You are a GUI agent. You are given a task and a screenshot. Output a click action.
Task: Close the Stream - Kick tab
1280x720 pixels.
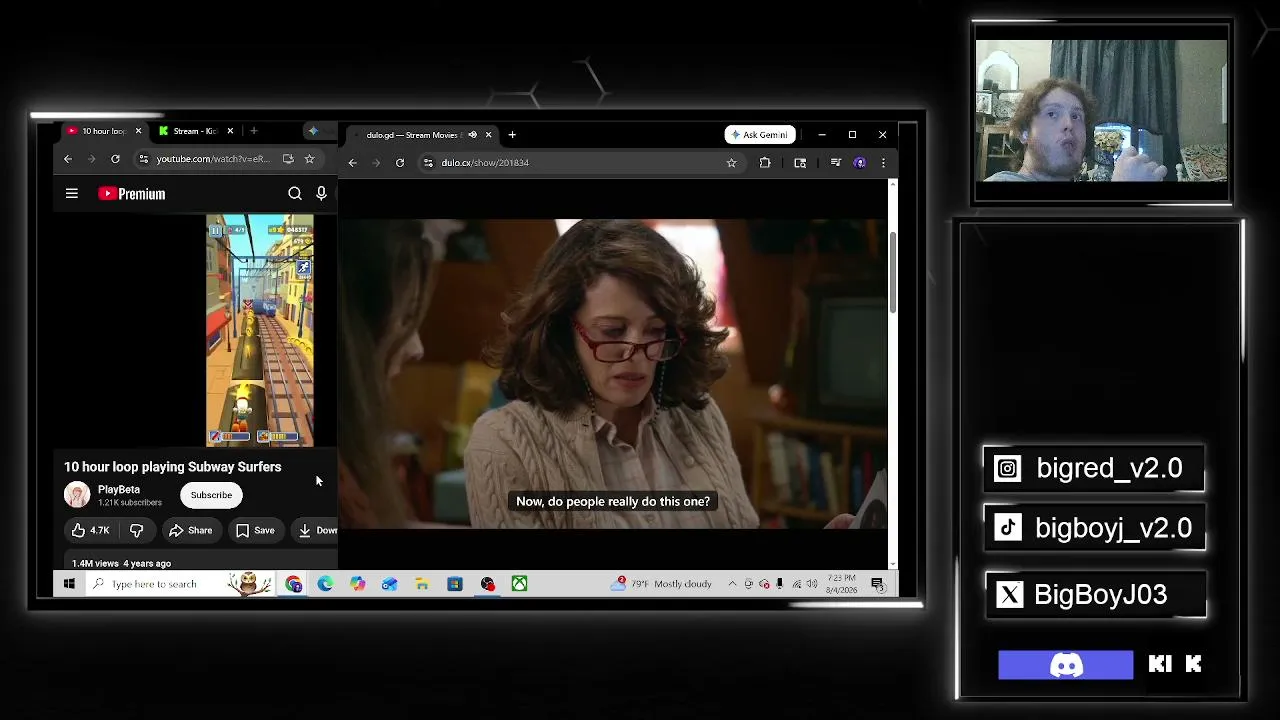pos(230,131)
